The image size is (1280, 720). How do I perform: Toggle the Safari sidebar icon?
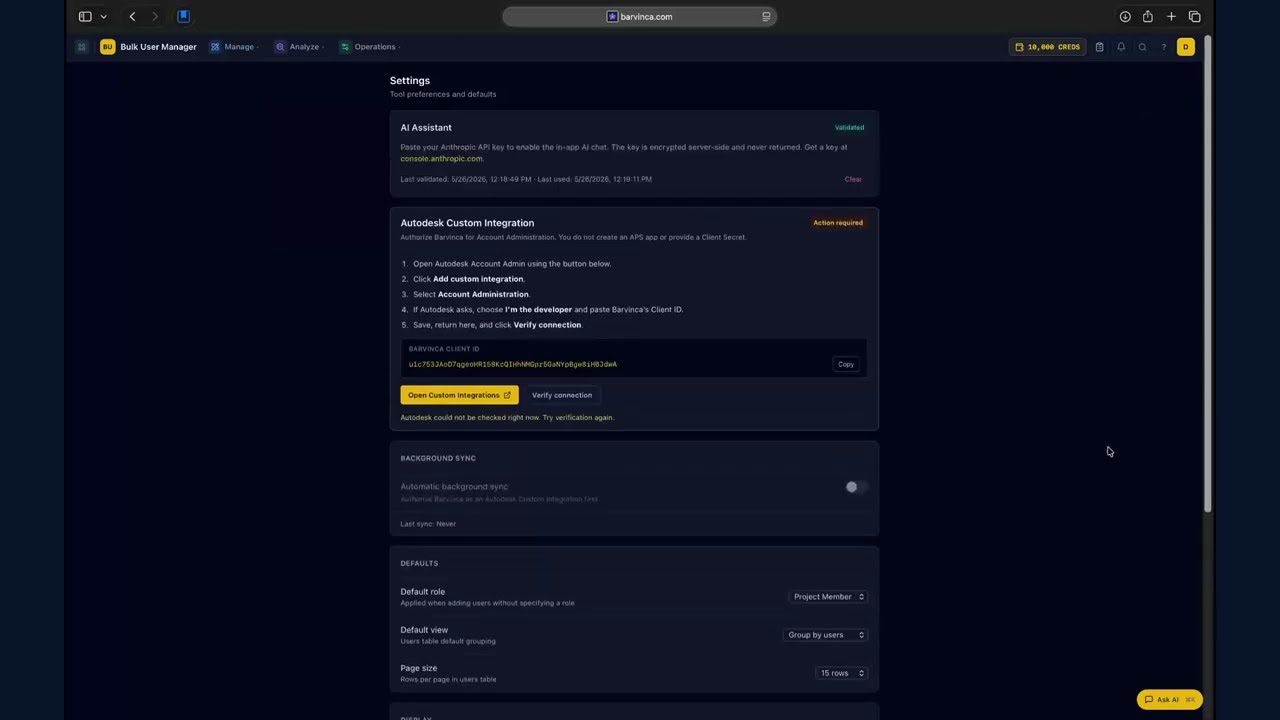85,16
